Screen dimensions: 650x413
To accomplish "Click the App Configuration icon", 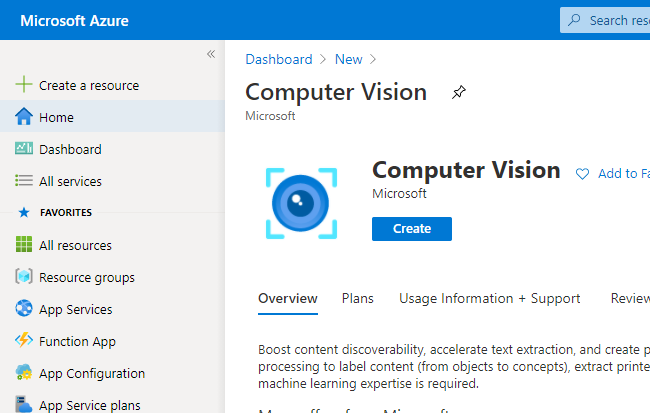I will [x=24, y=373].
